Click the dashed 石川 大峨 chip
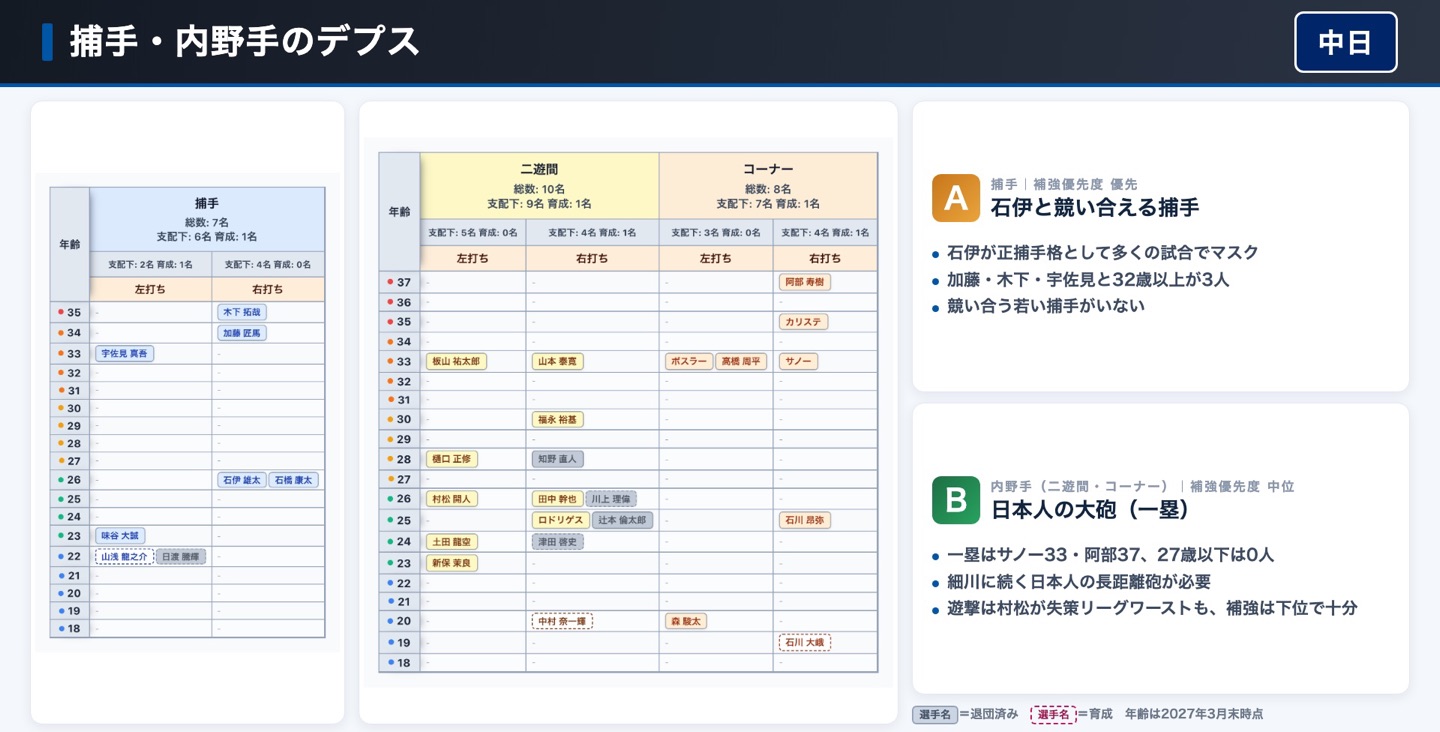The height and width of the screenshot is (732, 1440). (x=805, y=642)
